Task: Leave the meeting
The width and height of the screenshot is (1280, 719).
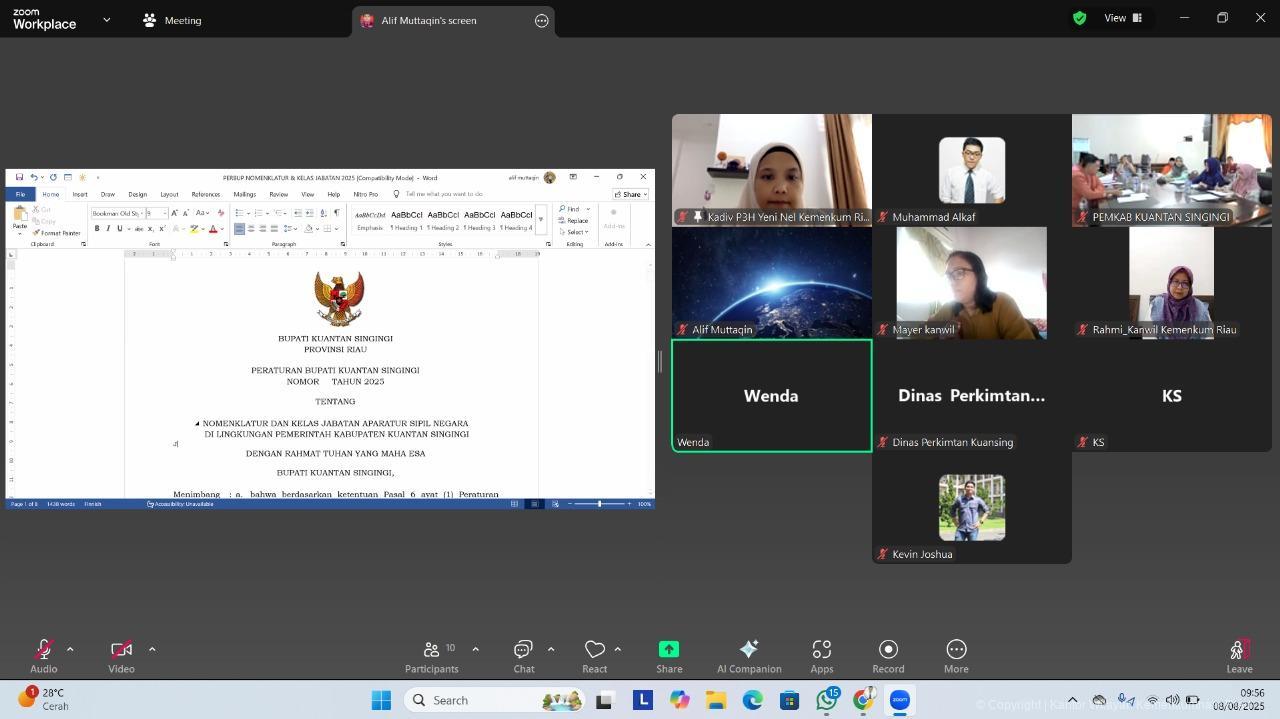Action: pos(1239,656)
